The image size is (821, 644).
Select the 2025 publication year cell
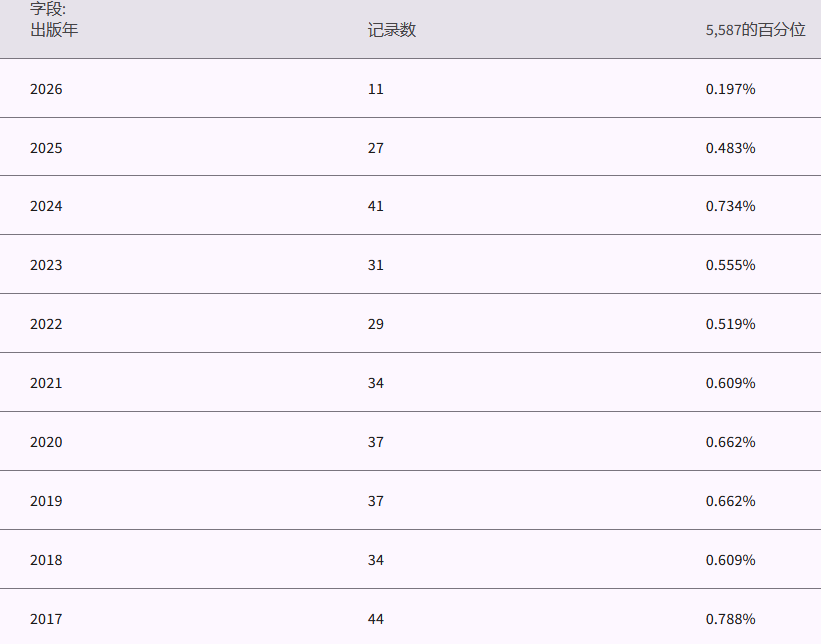click(x=46, y=148)
